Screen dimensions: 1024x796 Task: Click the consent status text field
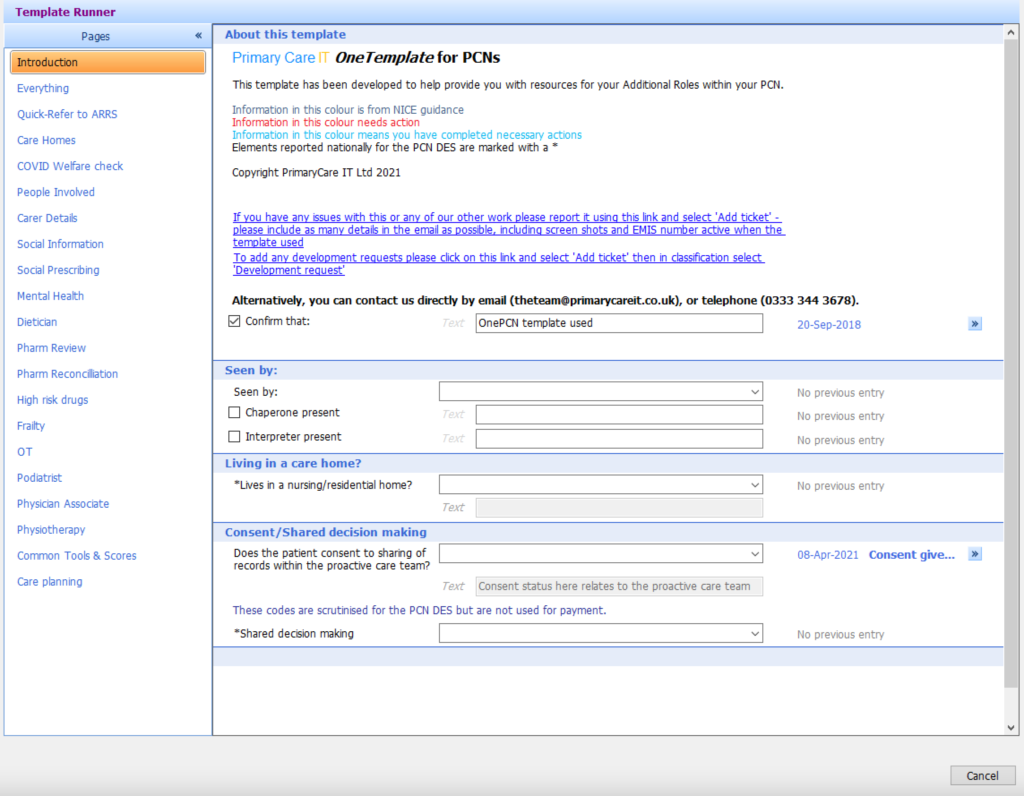point(619,586)
